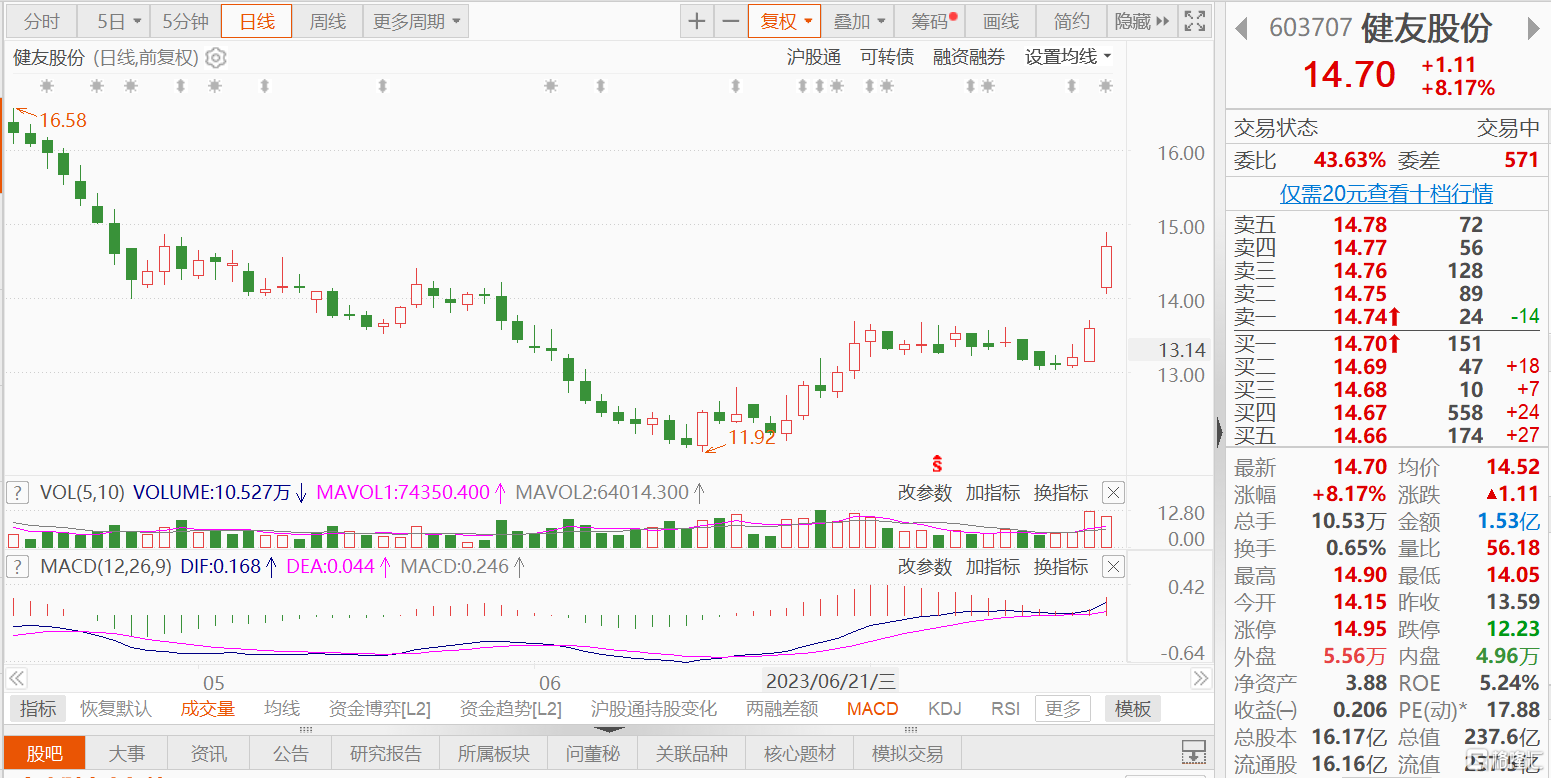Select the RSI indicator
Image resolution: width=1551 pixels, height=778 pixels.
pos(1005,709)
